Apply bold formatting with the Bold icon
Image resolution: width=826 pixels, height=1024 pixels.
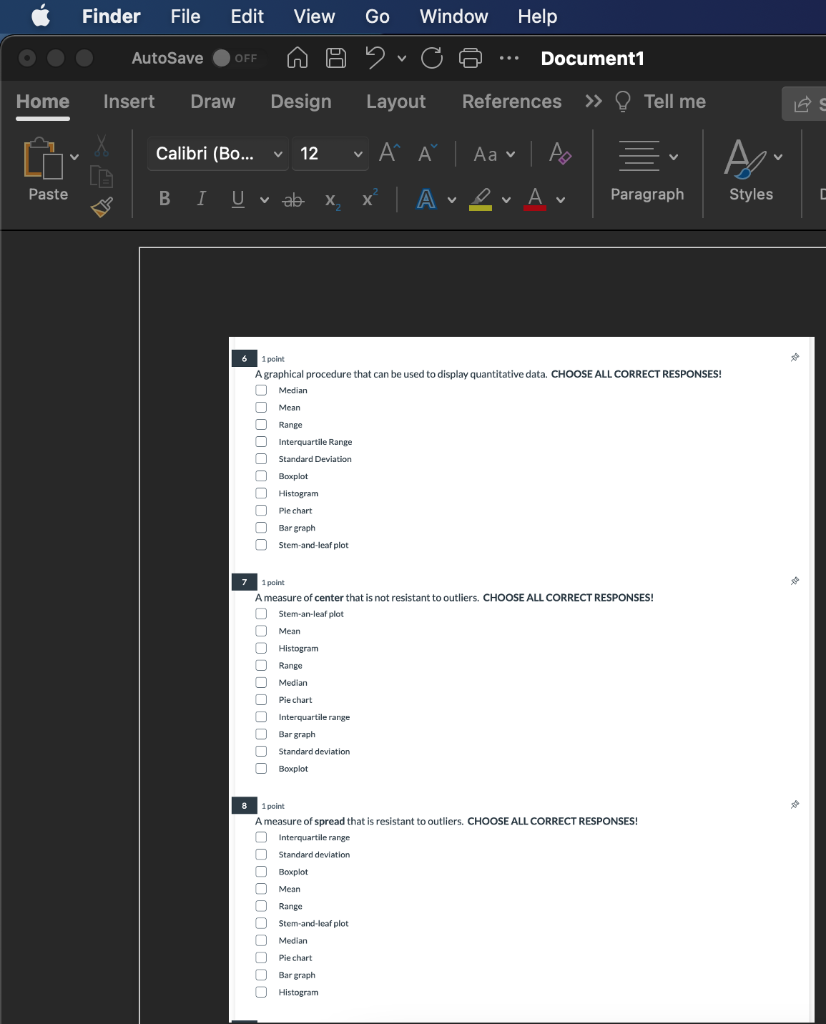coord(163,198)
